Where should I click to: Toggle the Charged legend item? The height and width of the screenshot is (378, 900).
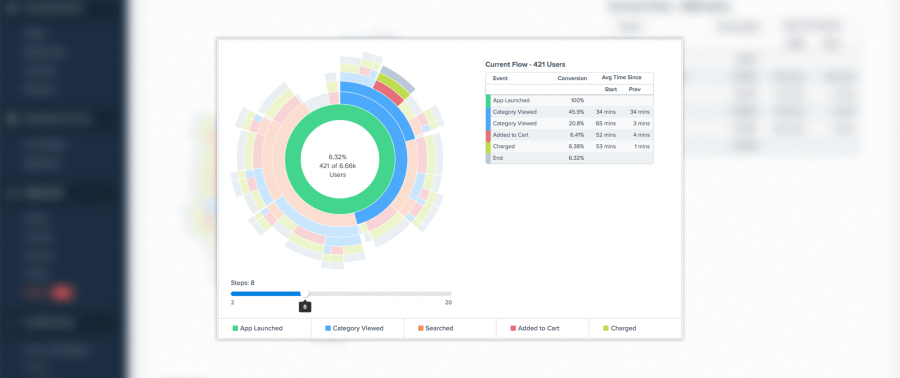[619, 329]
